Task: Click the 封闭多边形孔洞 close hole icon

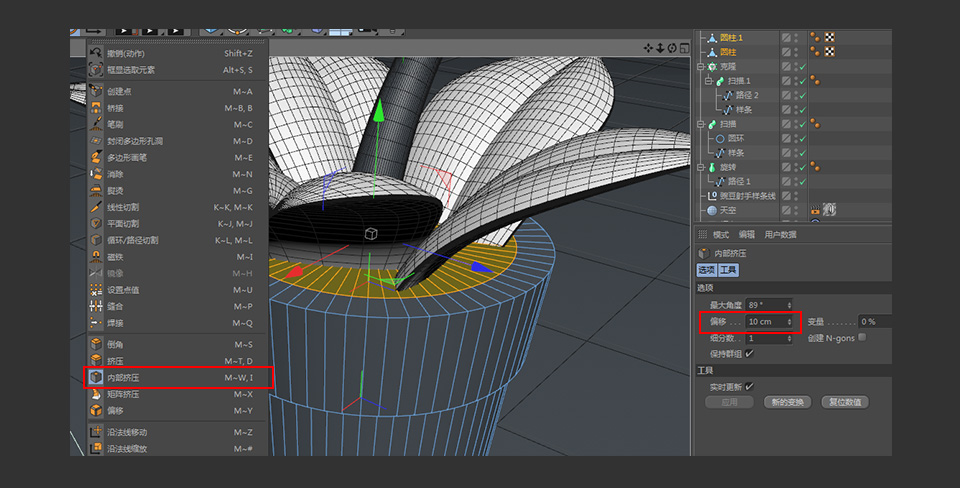Action: point(96,141)
